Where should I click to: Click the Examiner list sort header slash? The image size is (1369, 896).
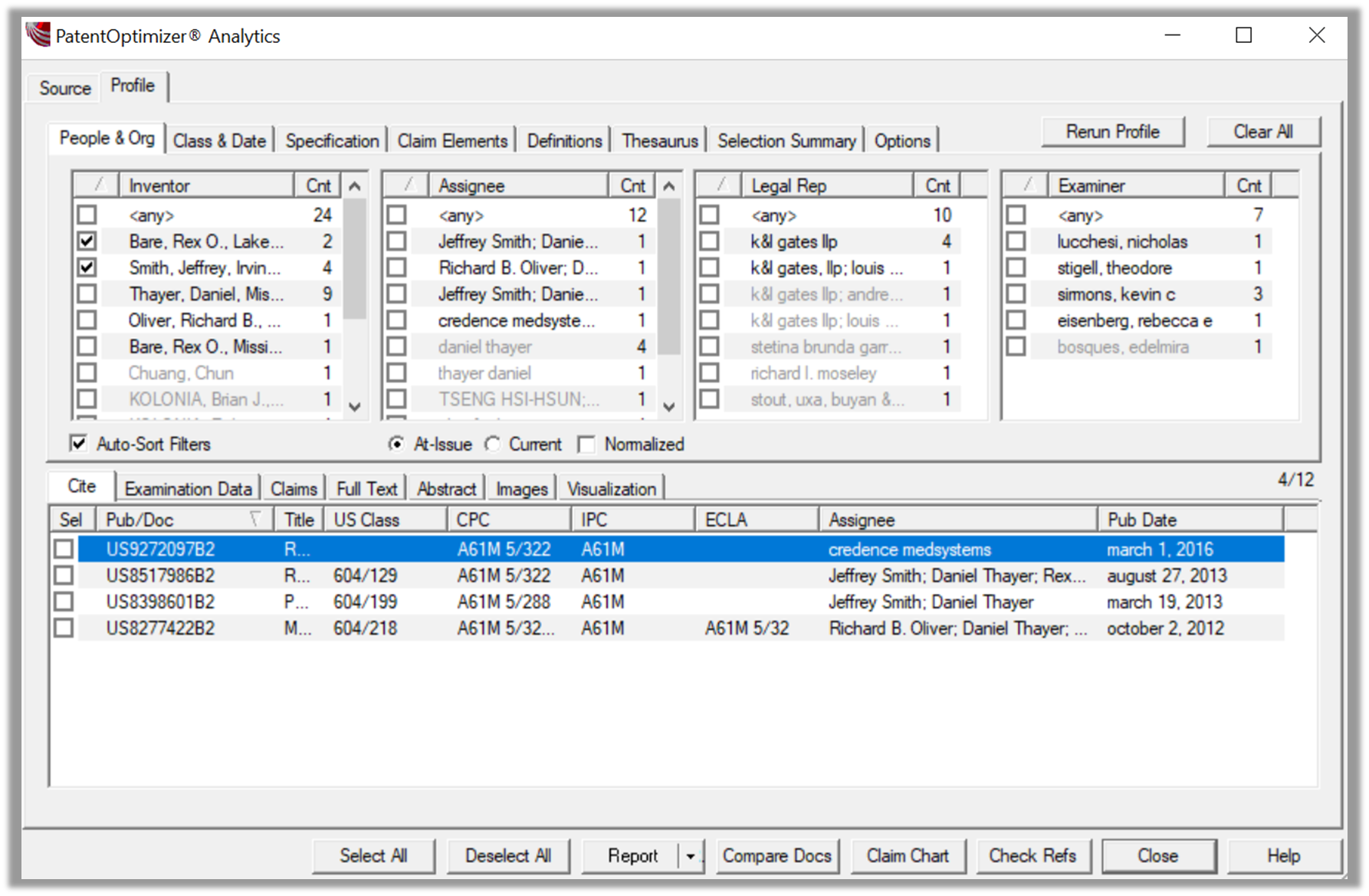point(1028,185)
